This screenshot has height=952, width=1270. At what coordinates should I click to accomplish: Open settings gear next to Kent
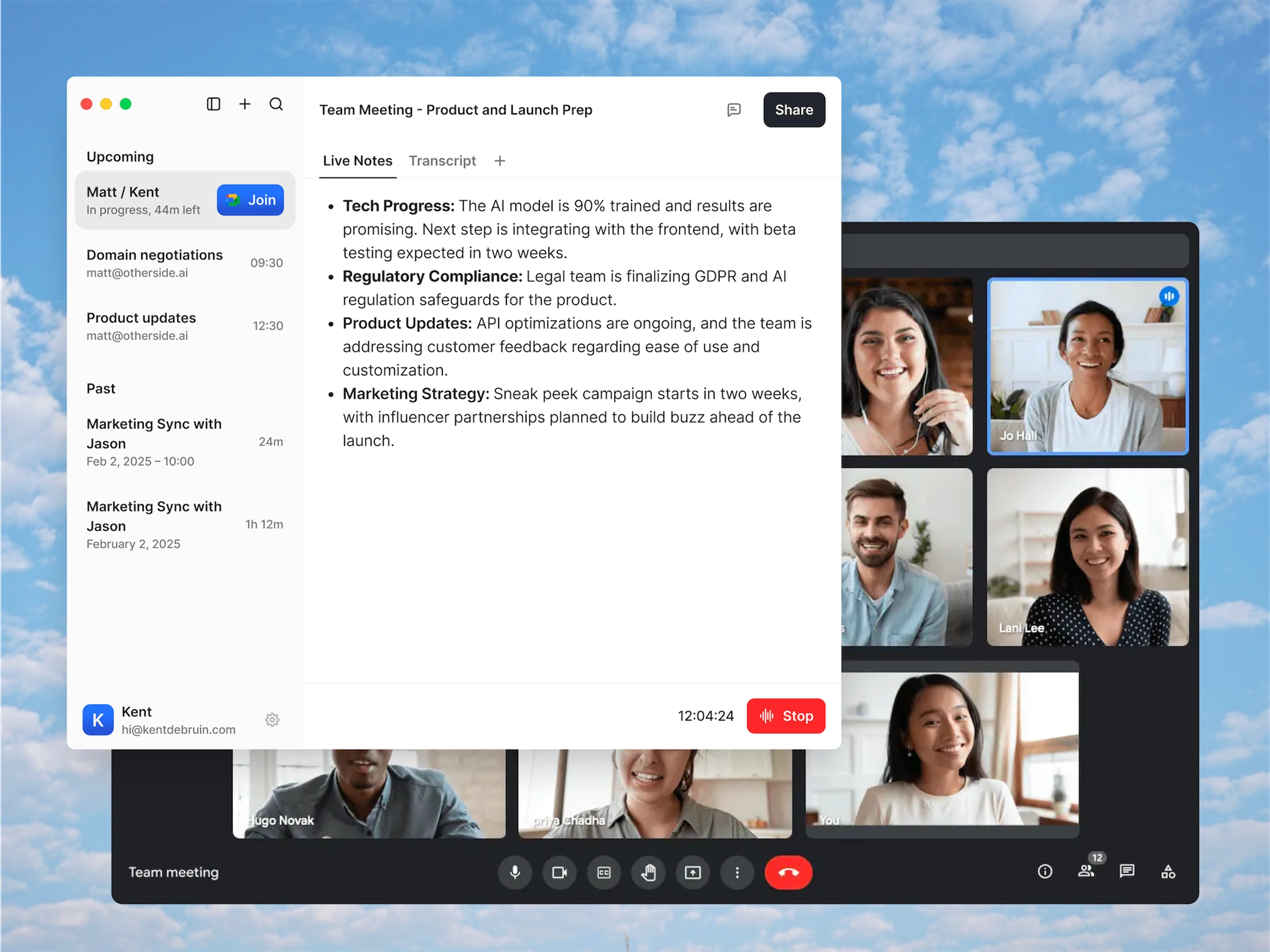pos(272,720)
